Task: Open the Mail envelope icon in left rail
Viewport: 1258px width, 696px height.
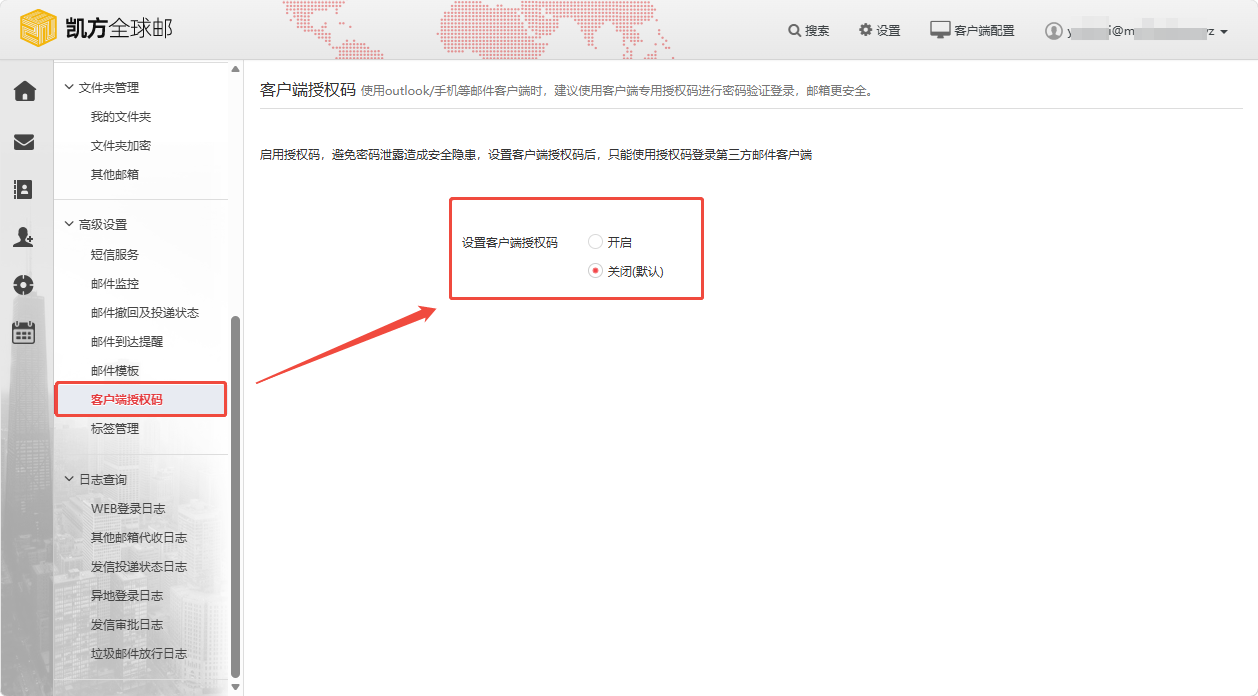Action: click(24, 142)
